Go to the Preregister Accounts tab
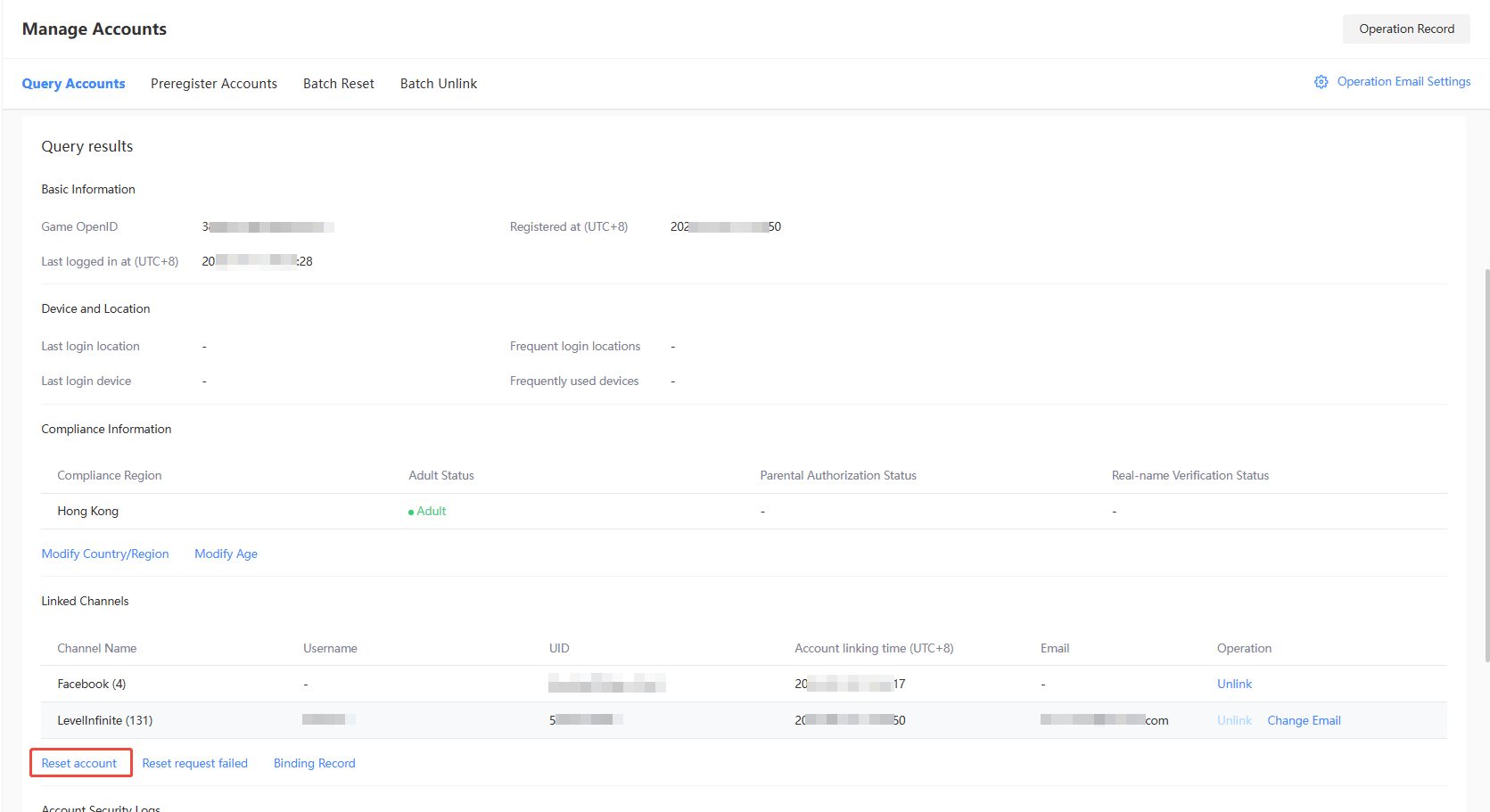Screen dimensions: 1490x812 [214, 84]
